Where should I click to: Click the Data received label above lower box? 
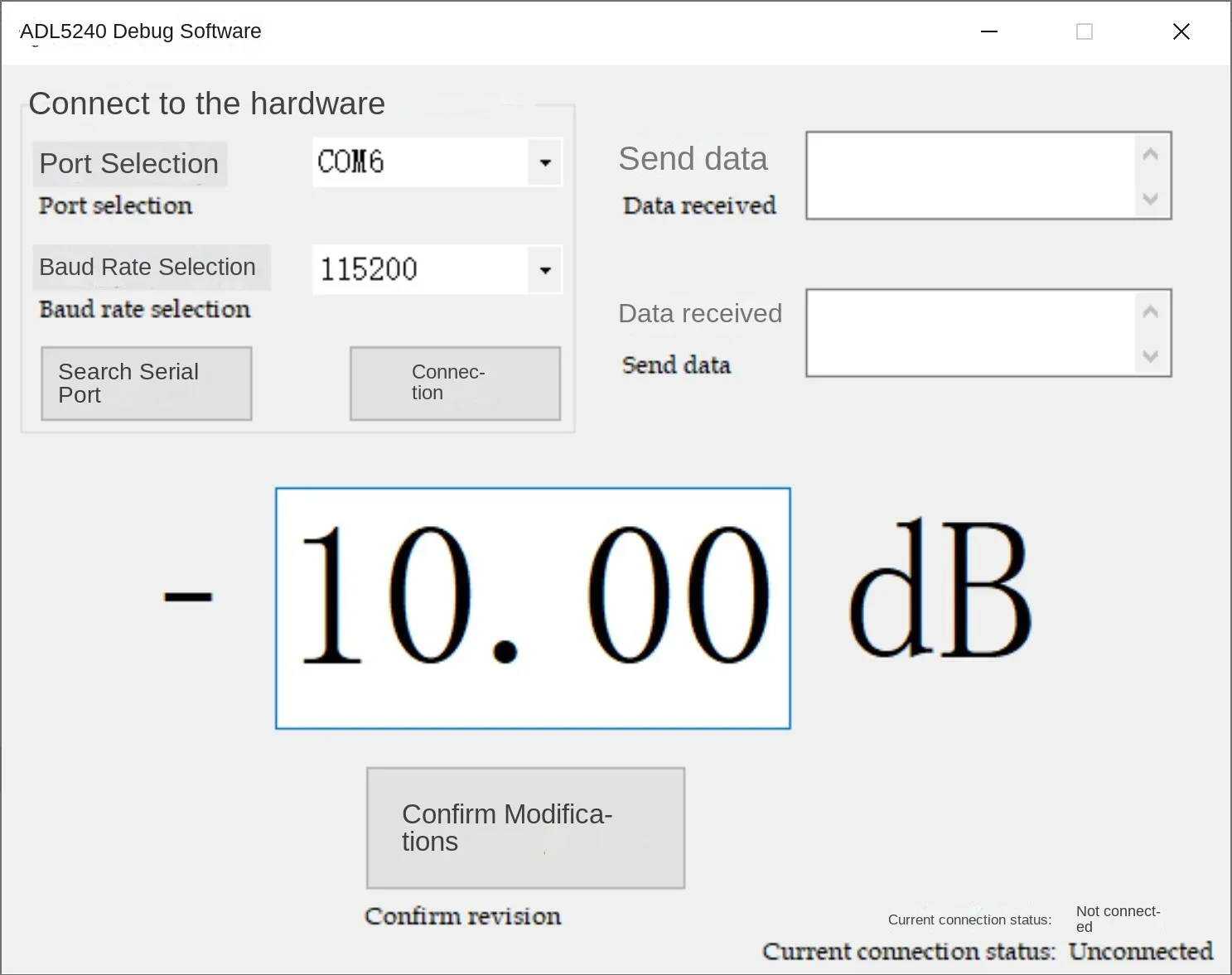(700, 313)
